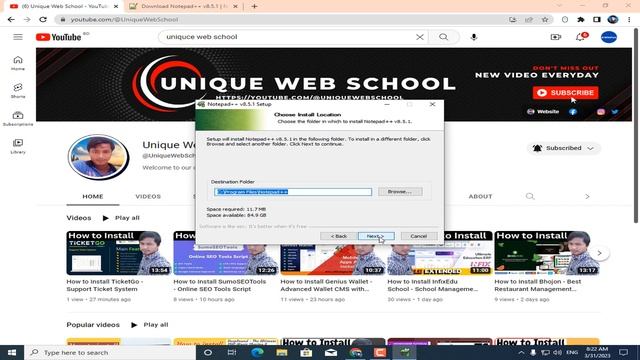Click Next in Notepad++ Setup
640x360 pixels.
click(376, 236)
